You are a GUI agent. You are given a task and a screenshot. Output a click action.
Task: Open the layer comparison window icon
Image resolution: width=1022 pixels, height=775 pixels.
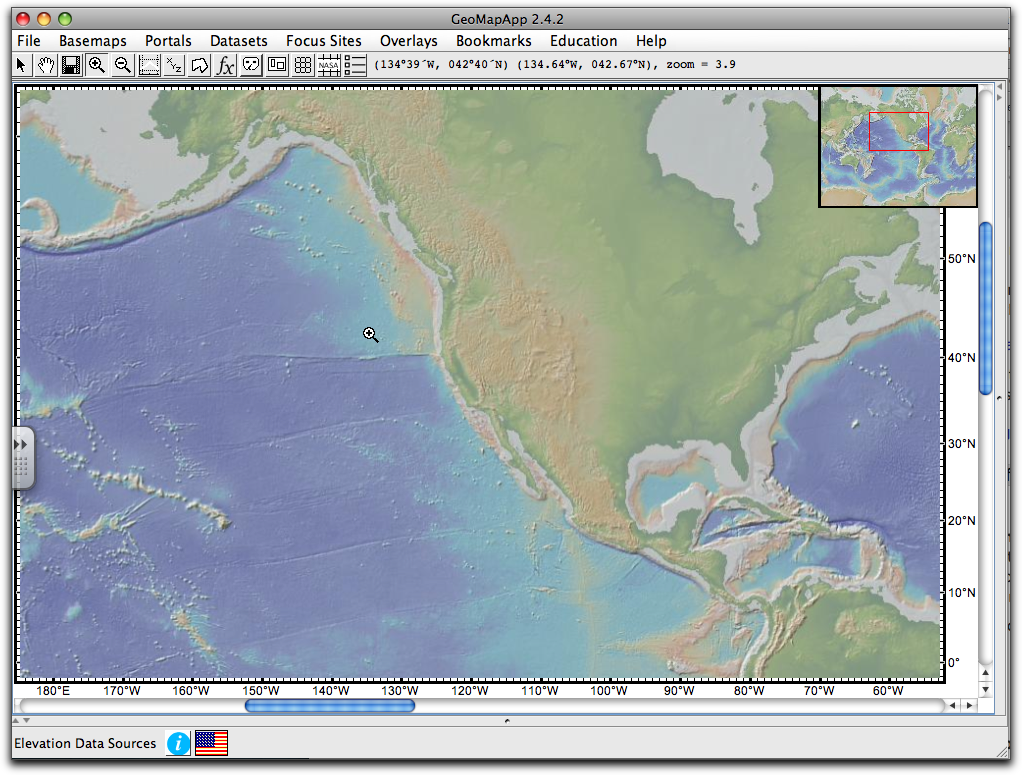(277, 65)
